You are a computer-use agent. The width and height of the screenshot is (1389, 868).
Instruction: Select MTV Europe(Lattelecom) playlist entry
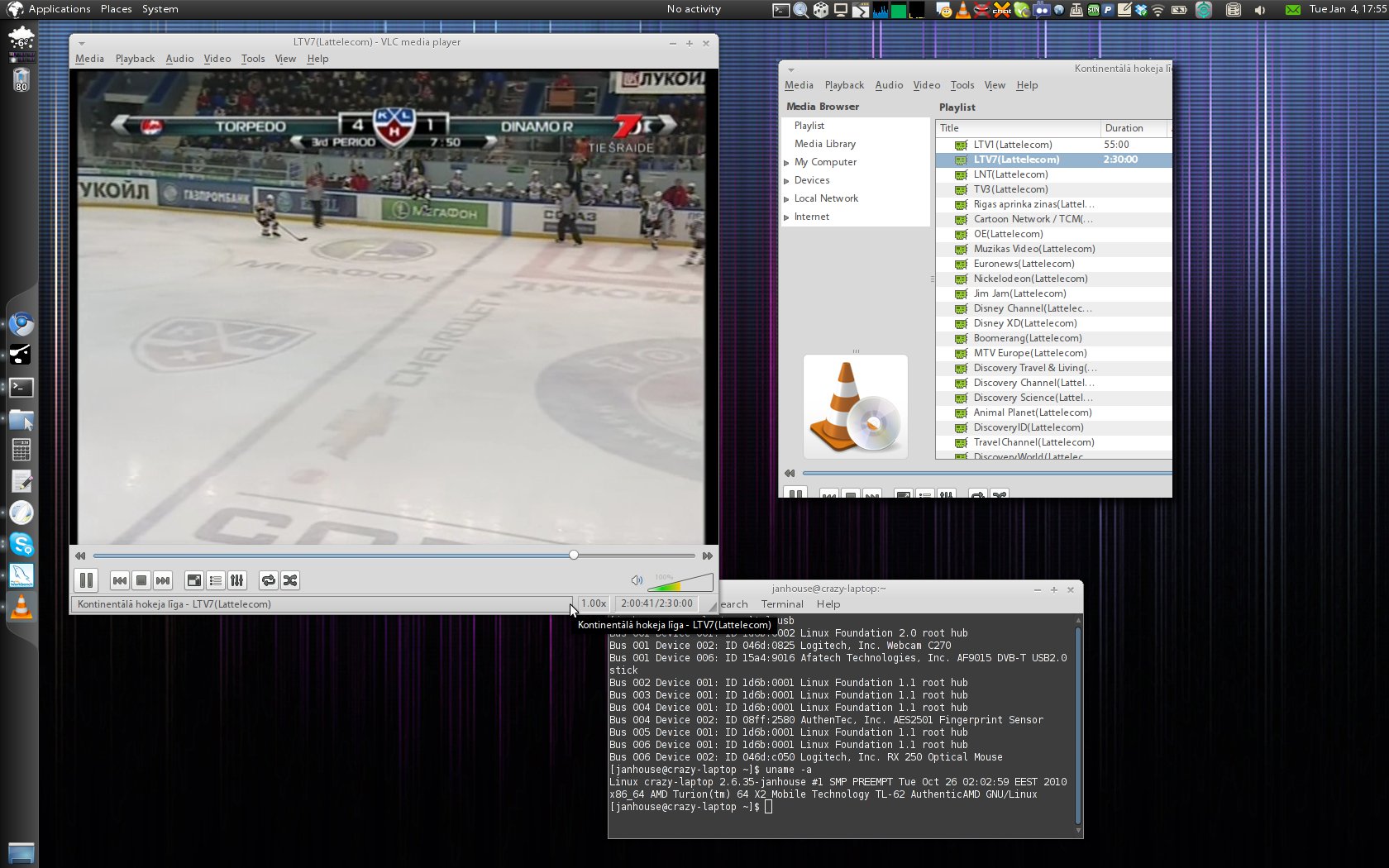coord(1053,353)
